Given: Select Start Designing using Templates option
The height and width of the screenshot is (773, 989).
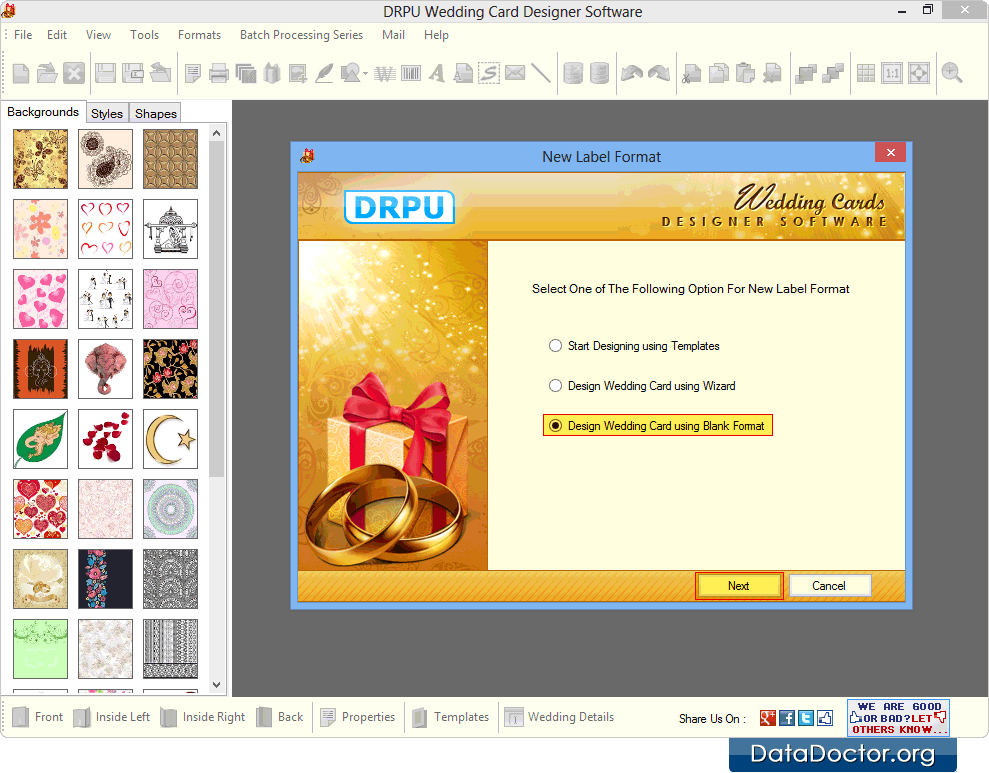Looking at the screenshot, I should (x=635, y=346).
